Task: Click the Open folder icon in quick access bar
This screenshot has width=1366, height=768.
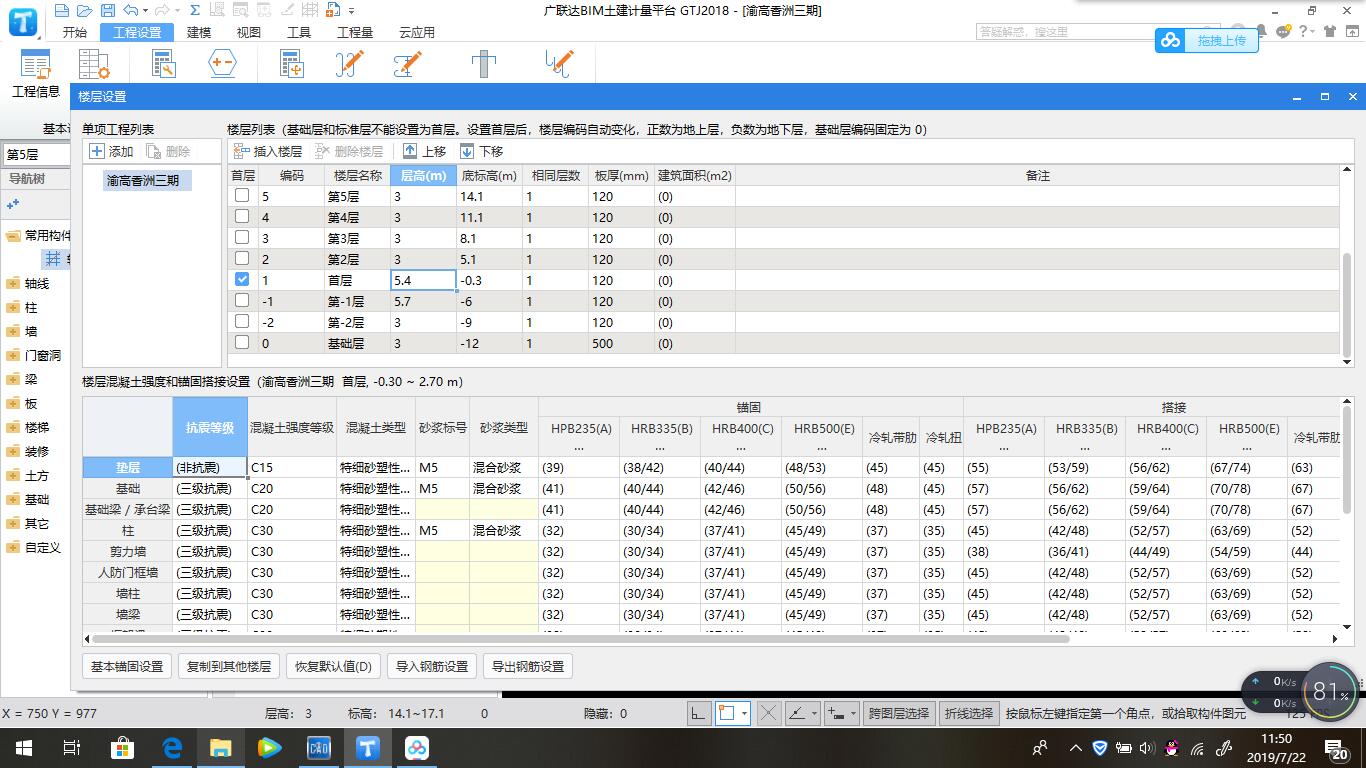Action: click(x=83, y=11)
